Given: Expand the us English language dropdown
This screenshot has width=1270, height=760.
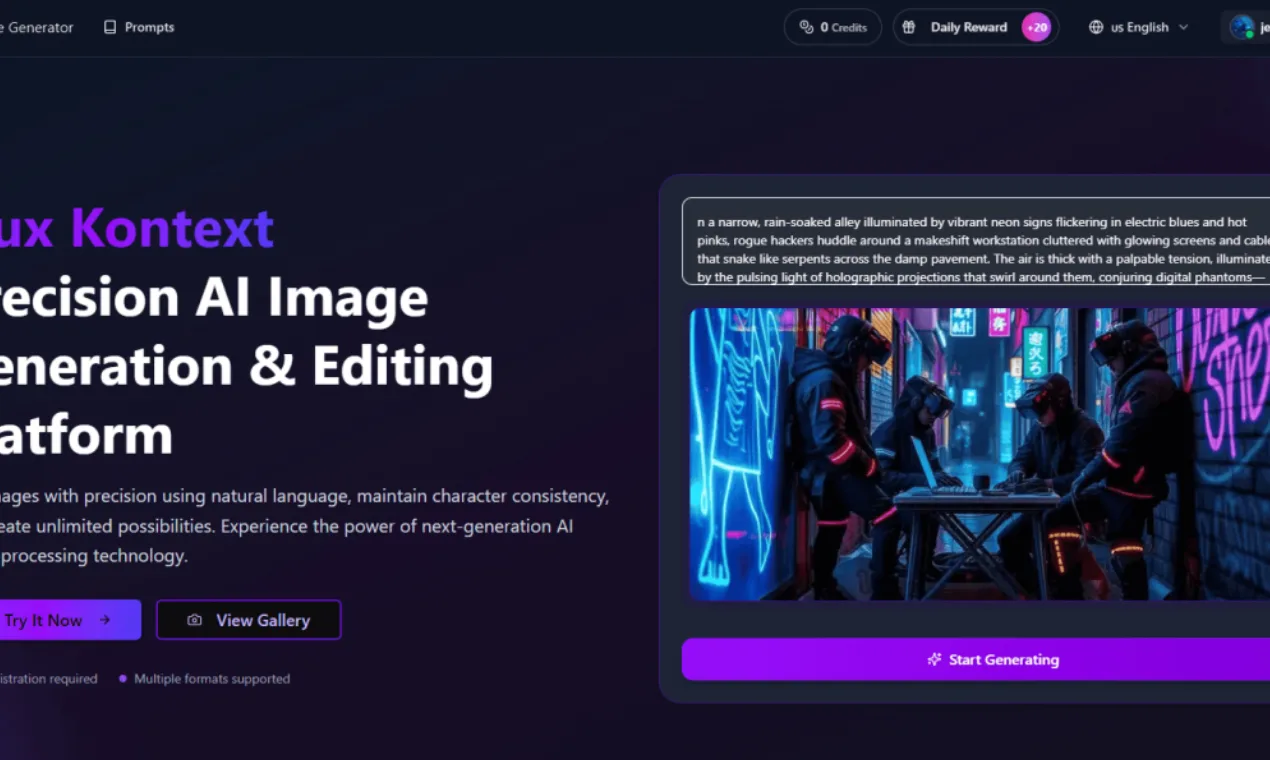Looking at the screenshot, I should click(x=1139, y=27).
